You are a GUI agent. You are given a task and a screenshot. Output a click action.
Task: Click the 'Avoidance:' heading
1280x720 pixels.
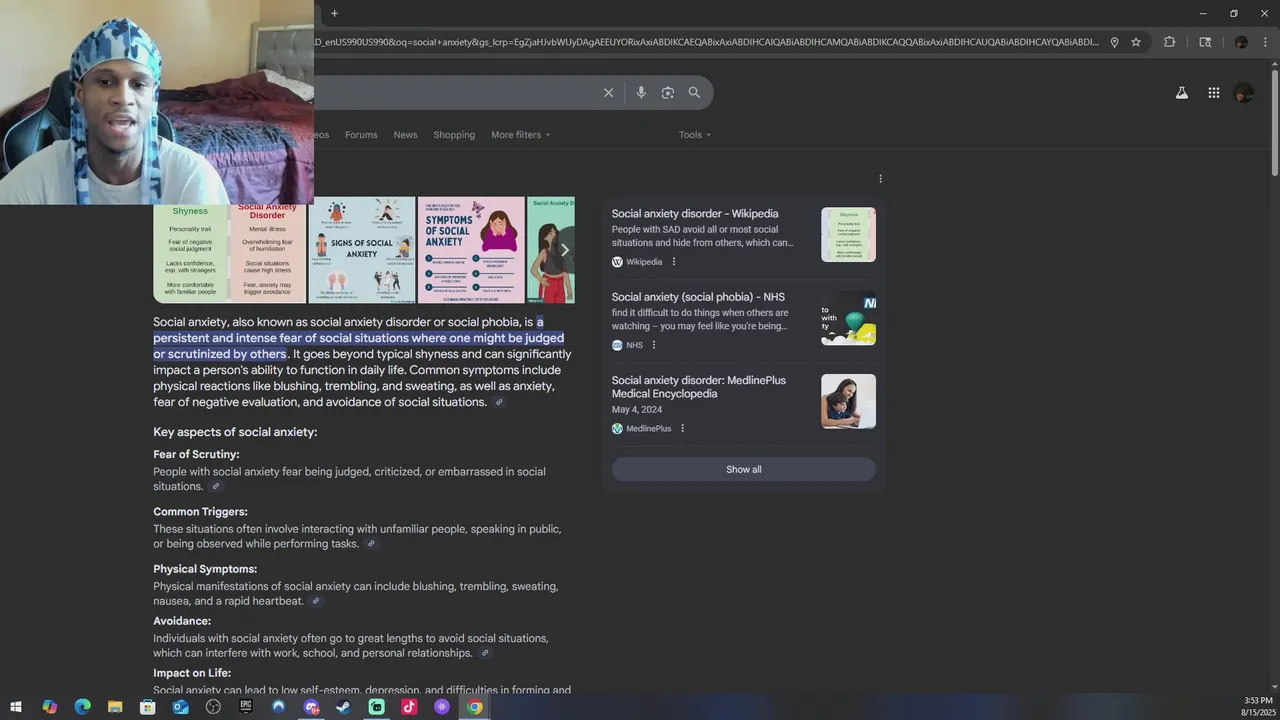click(182, 621)
